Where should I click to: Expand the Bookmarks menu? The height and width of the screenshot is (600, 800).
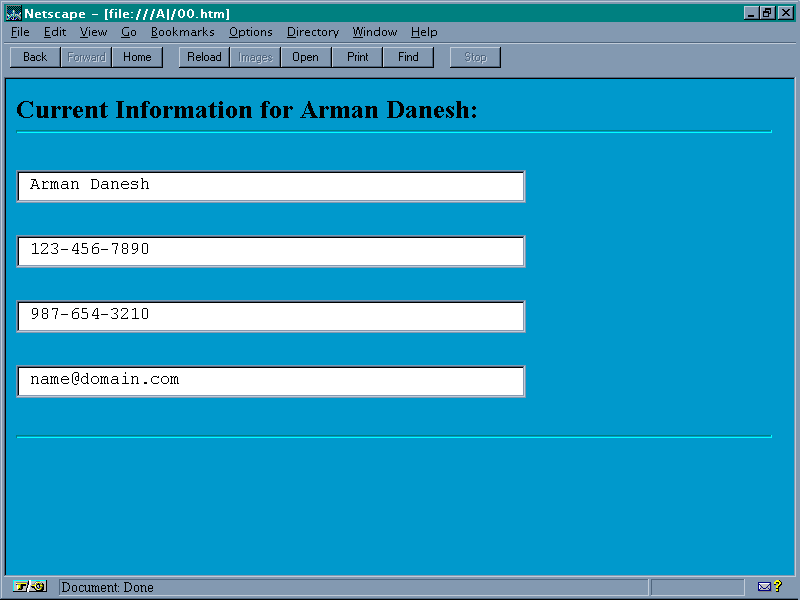pos(182,32)
